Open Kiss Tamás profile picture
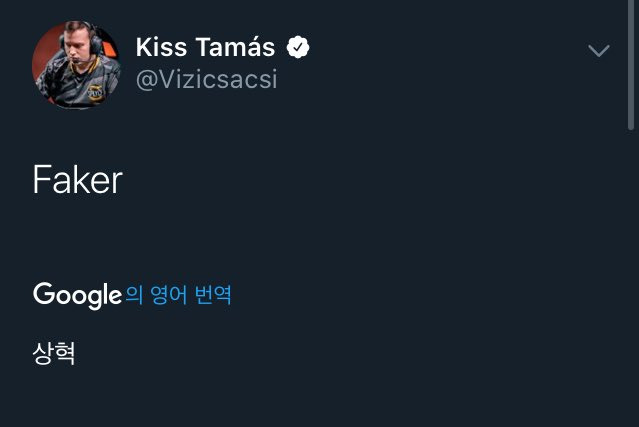 pos(77,65)
